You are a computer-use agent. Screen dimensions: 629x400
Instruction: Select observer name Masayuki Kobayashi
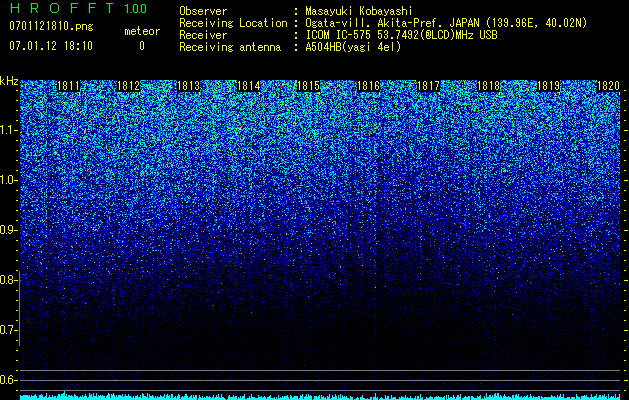[359, 11]
